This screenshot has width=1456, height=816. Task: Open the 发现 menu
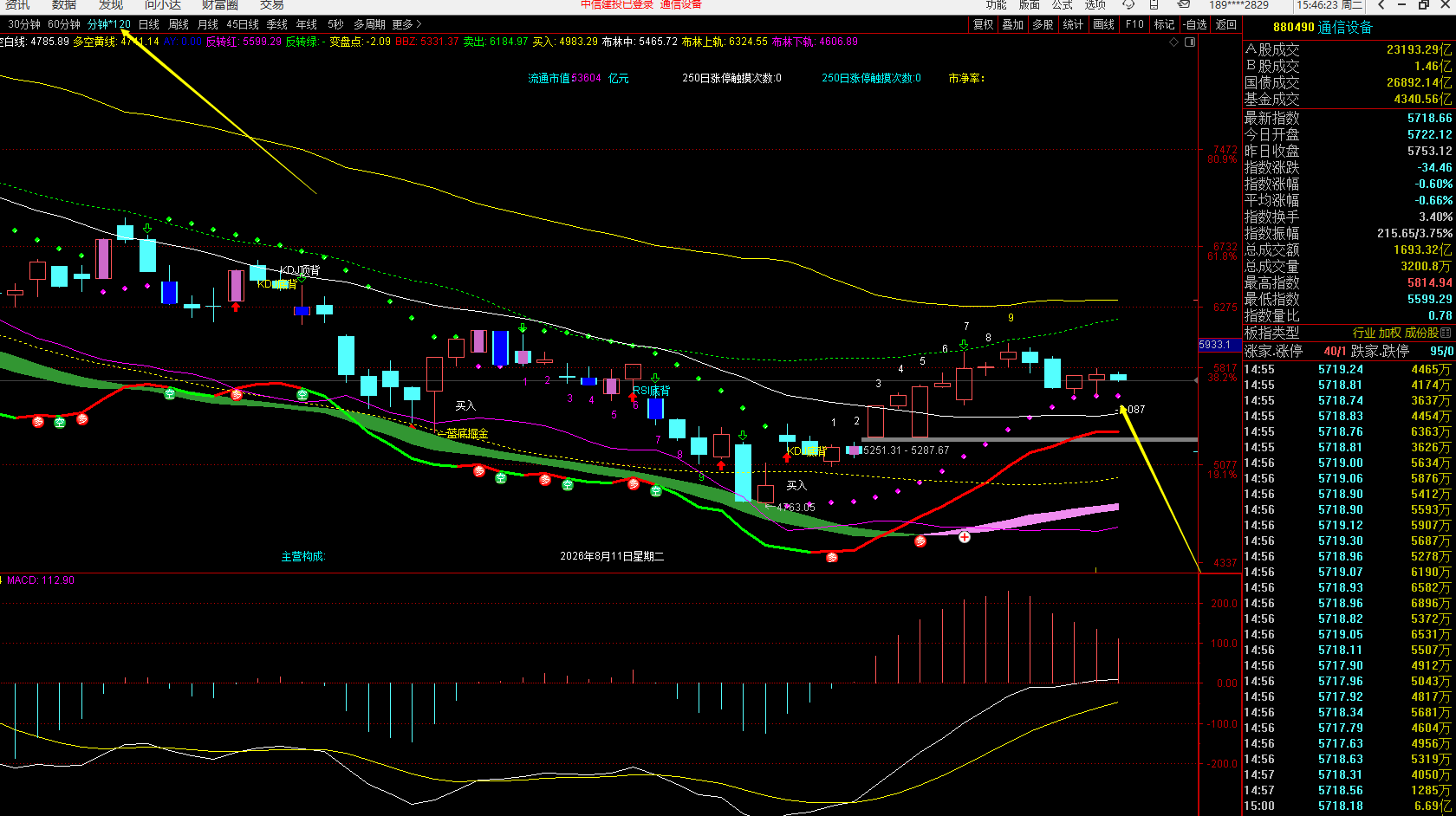pos(111,5)
